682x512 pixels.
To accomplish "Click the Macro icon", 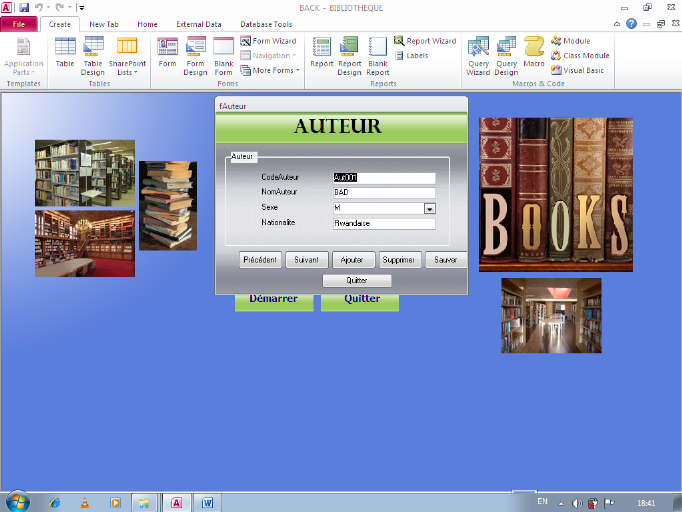I will click(x=534, y=52).
